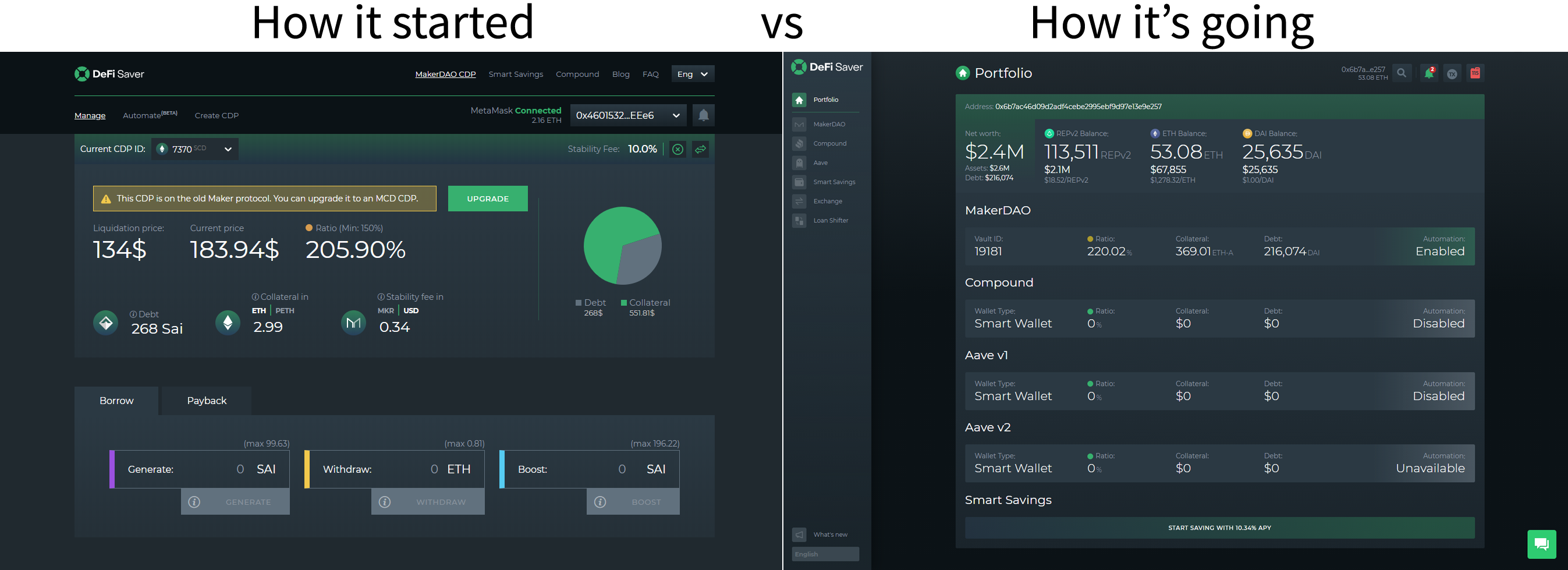Select the Create CDP sub-tab
Viewport: 1568px width, 570px height.
[217, 116]
